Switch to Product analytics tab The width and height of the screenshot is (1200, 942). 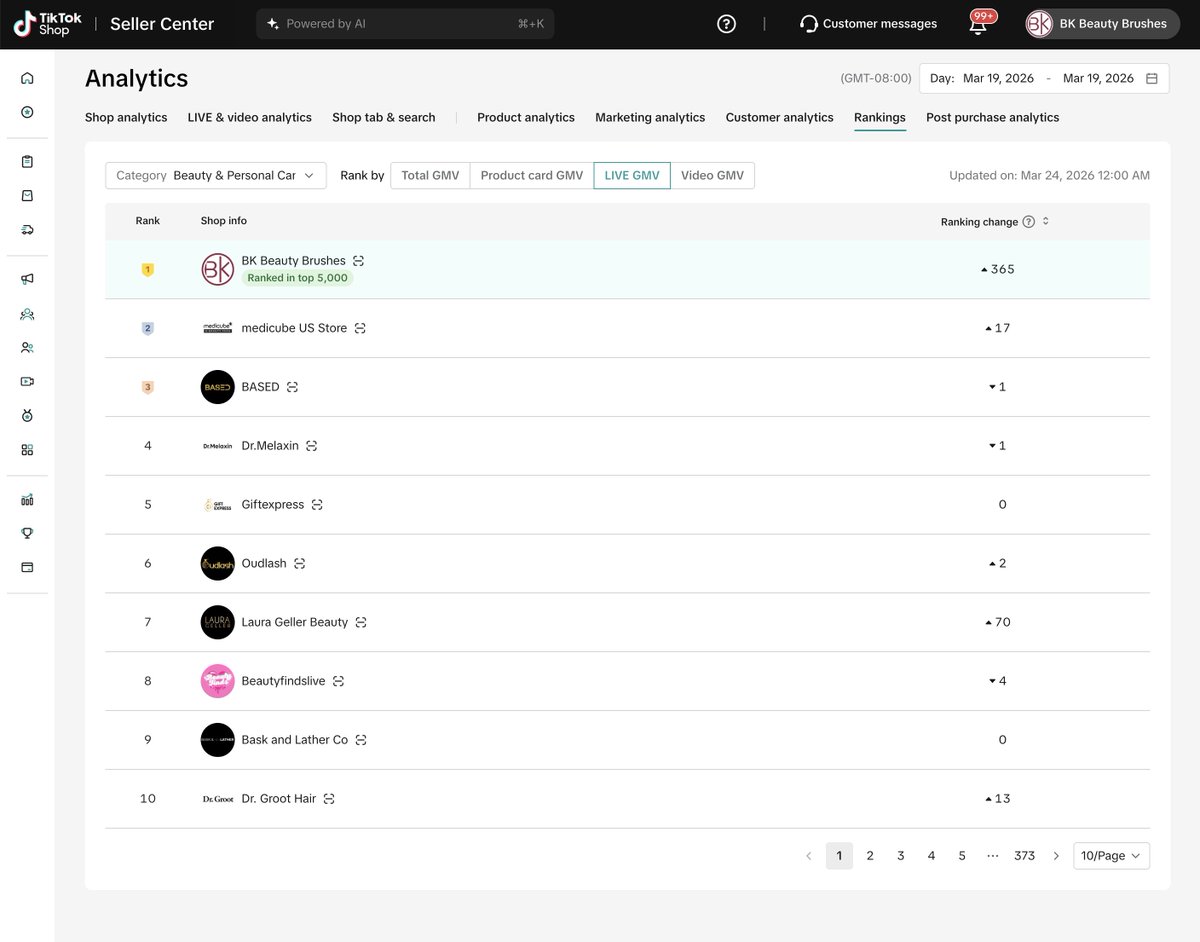pyautogui.click(x=526, y=117)
